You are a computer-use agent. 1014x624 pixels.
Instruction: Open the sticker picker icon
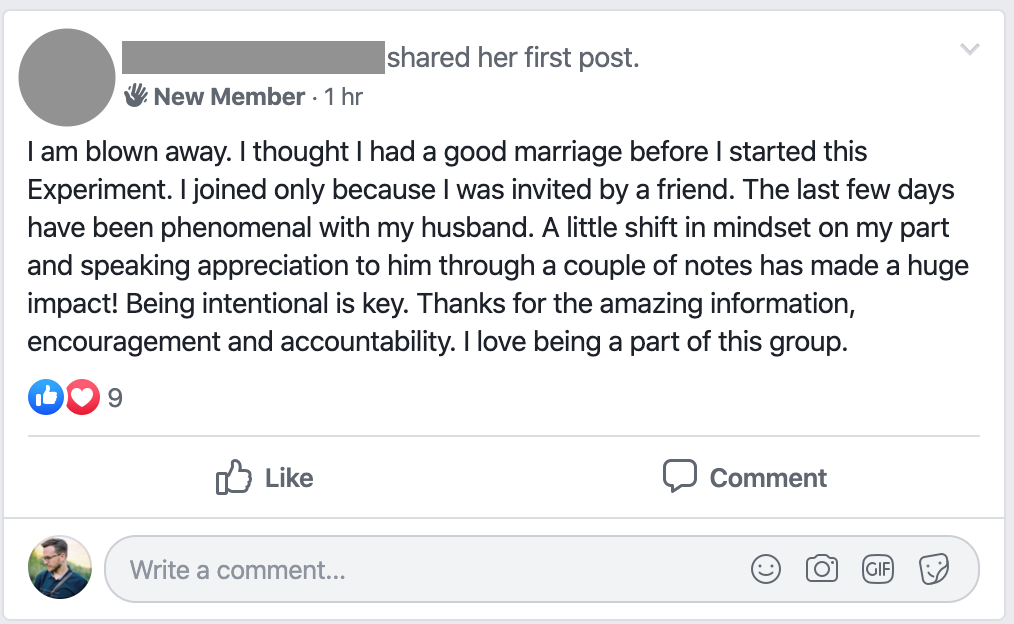click(x=933, y=569)
